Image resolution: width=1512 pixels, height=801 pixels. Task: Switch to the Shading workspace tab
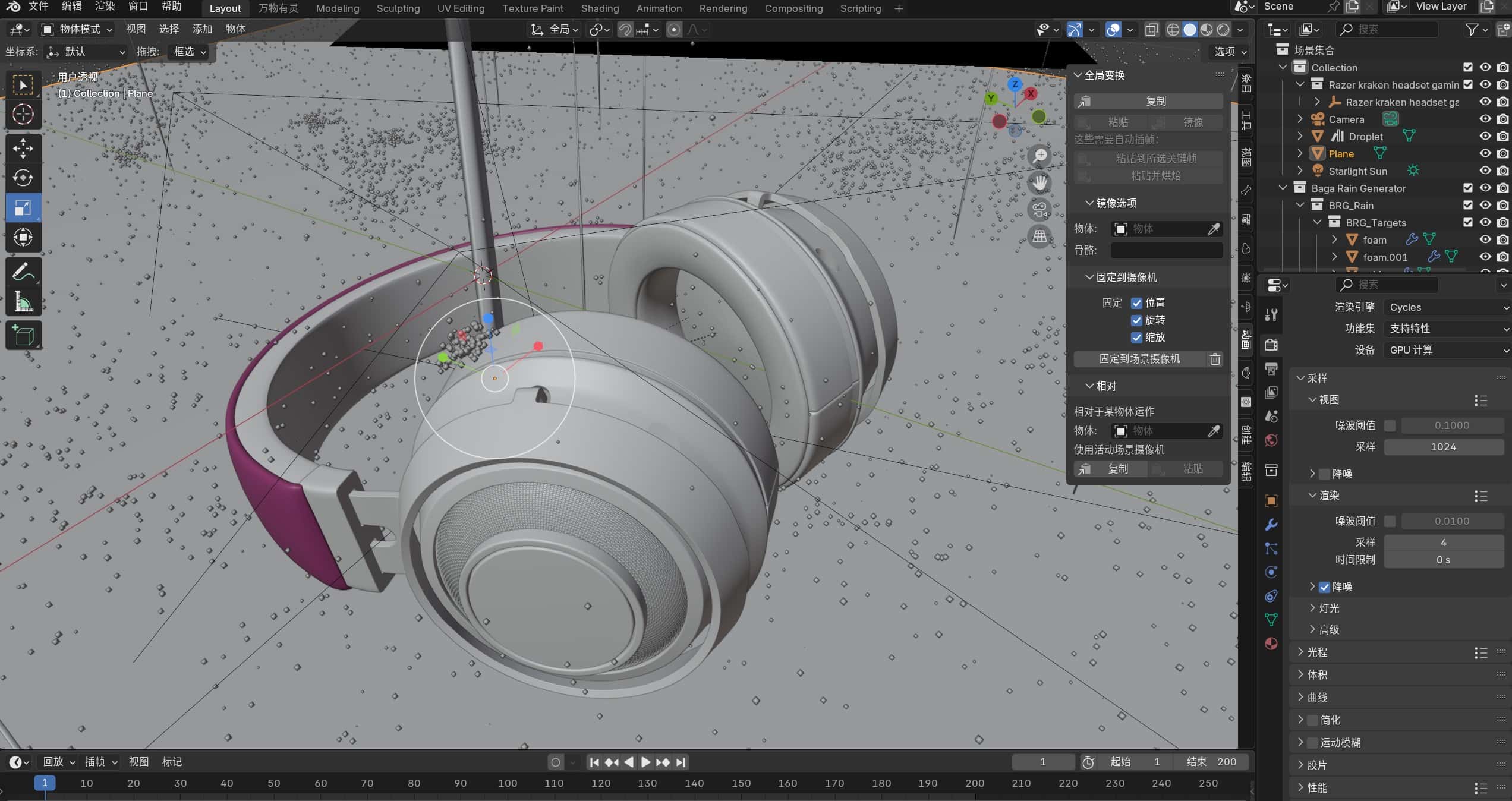(x=599, y=8)
